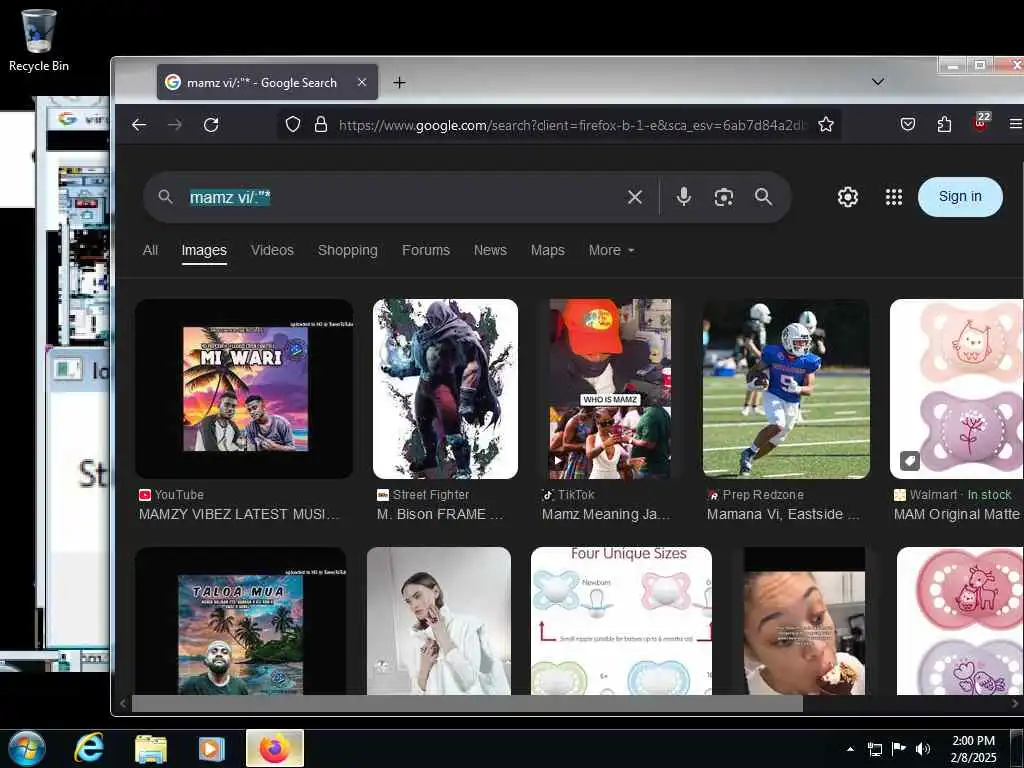
Task: Click the YouTube source label
Action: [179, 495]
